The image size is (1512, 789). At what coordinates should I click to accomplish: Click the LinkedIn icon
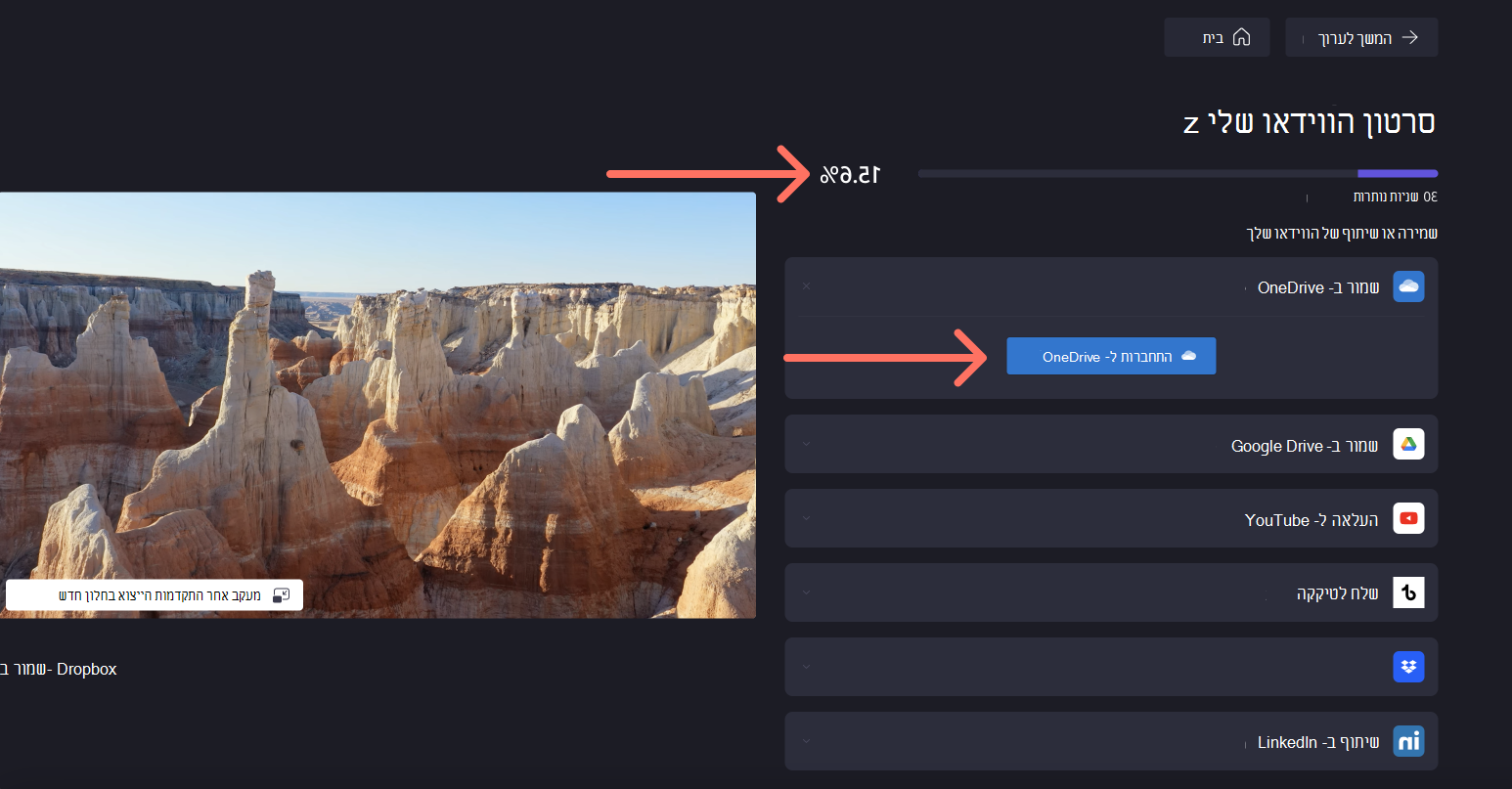(1408, 741)
